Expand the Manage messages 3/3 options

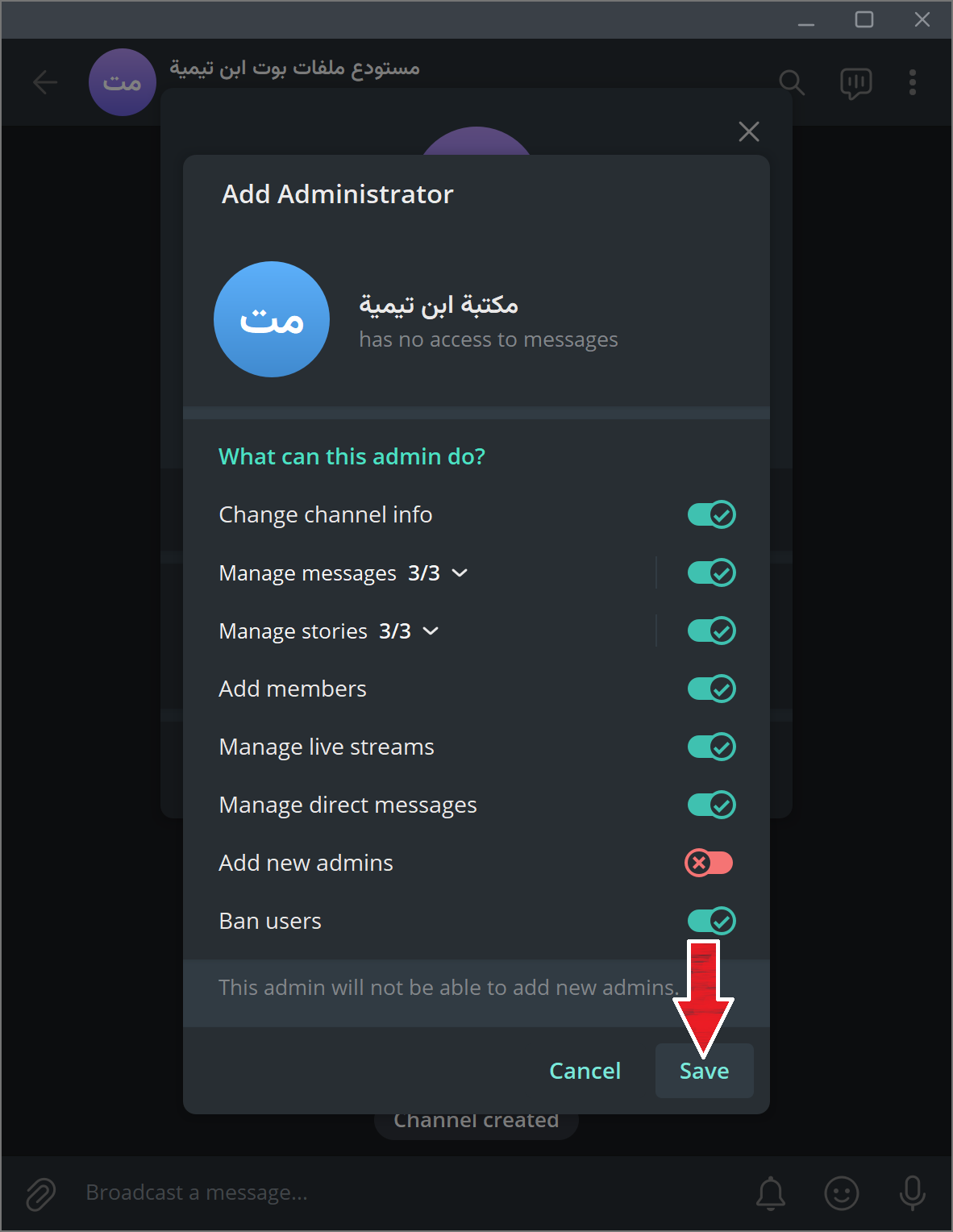459,572
